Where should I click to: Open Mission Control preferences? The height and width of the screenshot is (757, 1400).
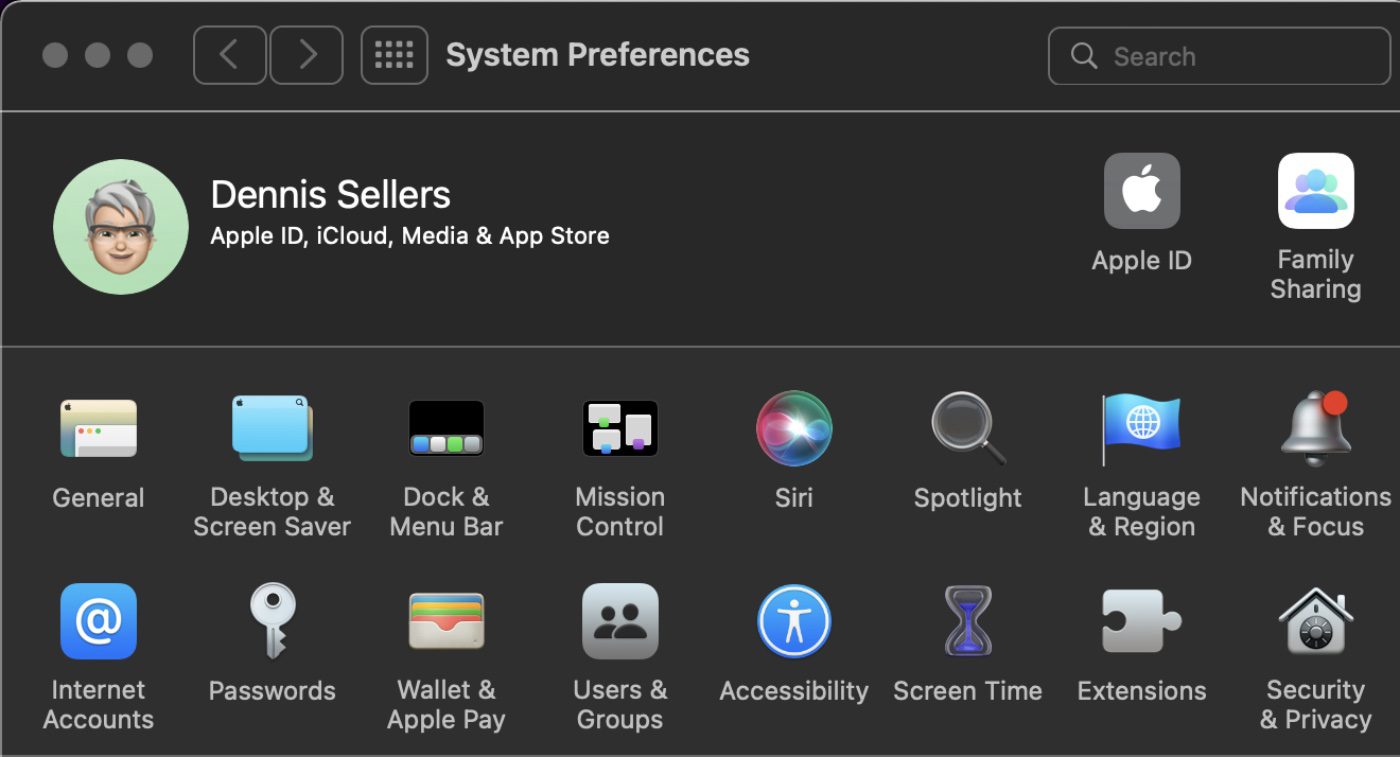[620, 429]
